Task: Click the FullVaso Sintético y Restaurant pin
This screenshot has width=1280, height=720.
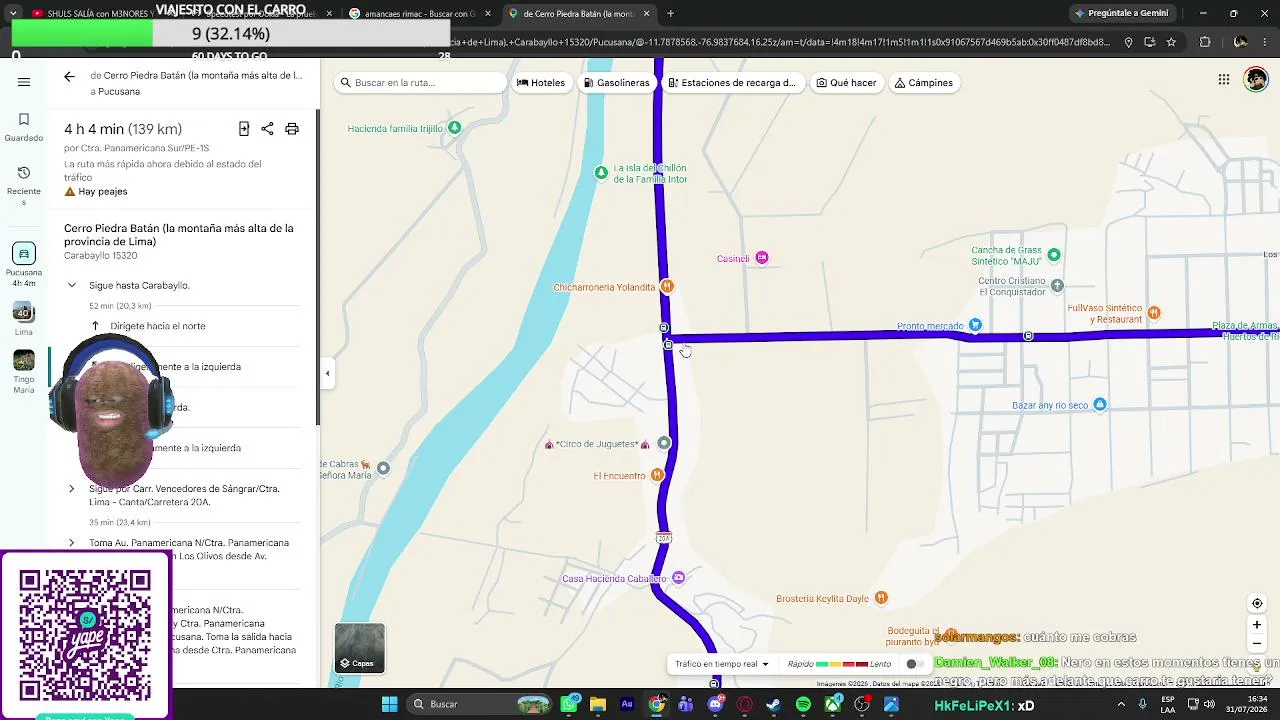Action: click(1154, 313)
